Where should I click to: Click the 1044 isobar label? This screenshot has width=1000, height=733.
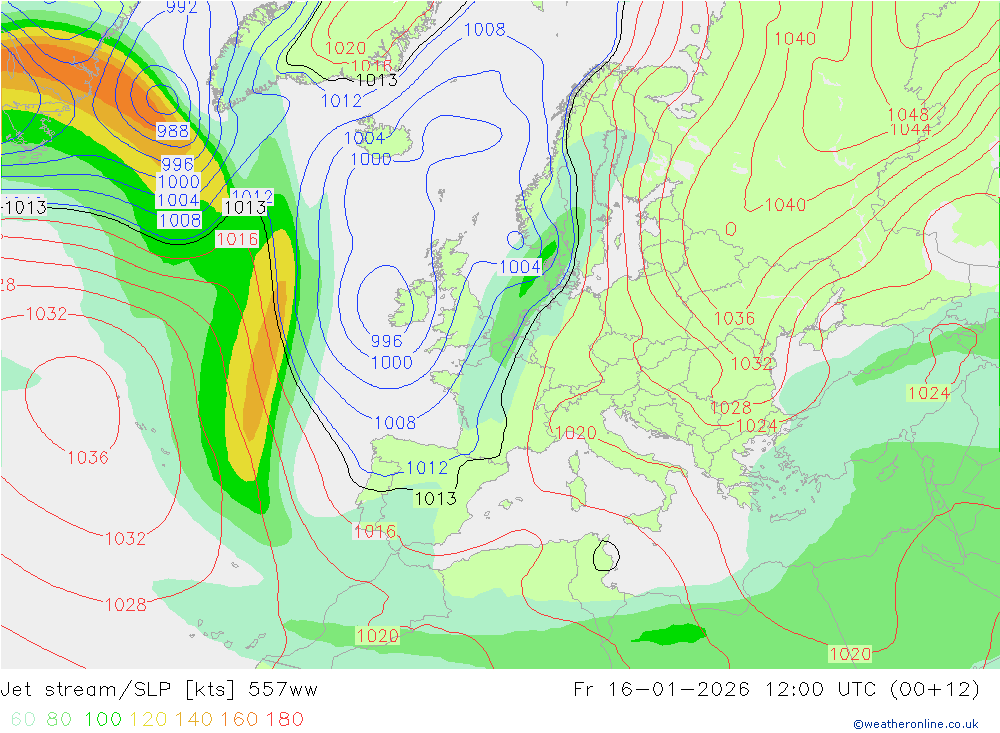910,130
